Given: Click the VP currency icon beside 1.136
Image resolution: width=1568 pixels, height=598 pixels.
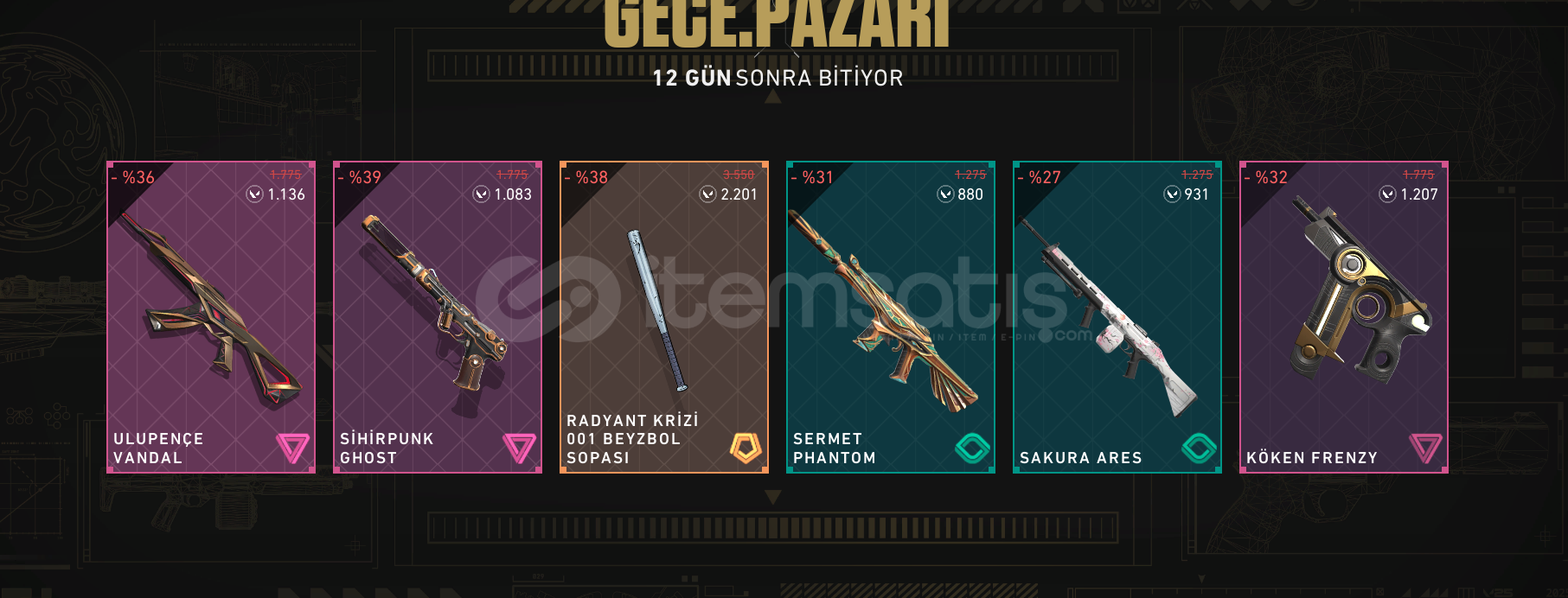Looking at the screenshot, I should 254,194.
